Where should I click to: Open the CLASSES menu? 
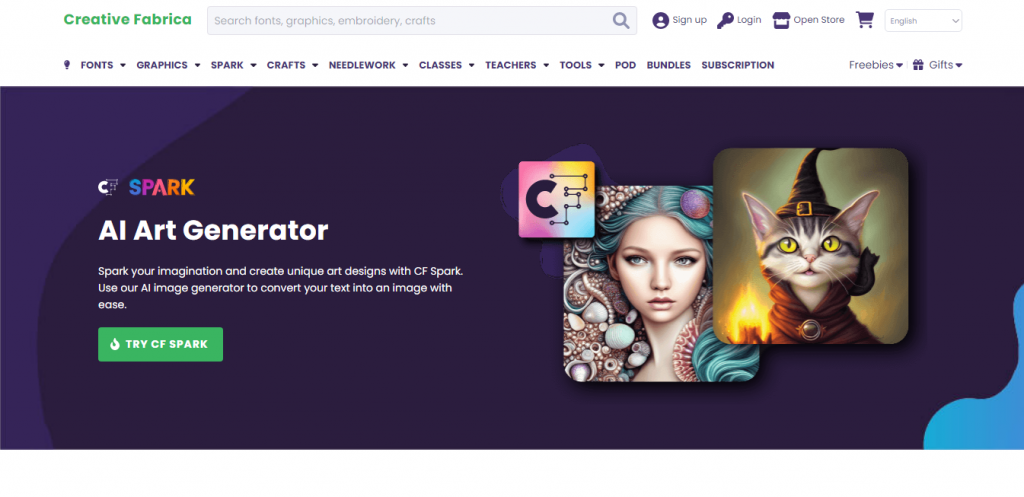[440, 65]
